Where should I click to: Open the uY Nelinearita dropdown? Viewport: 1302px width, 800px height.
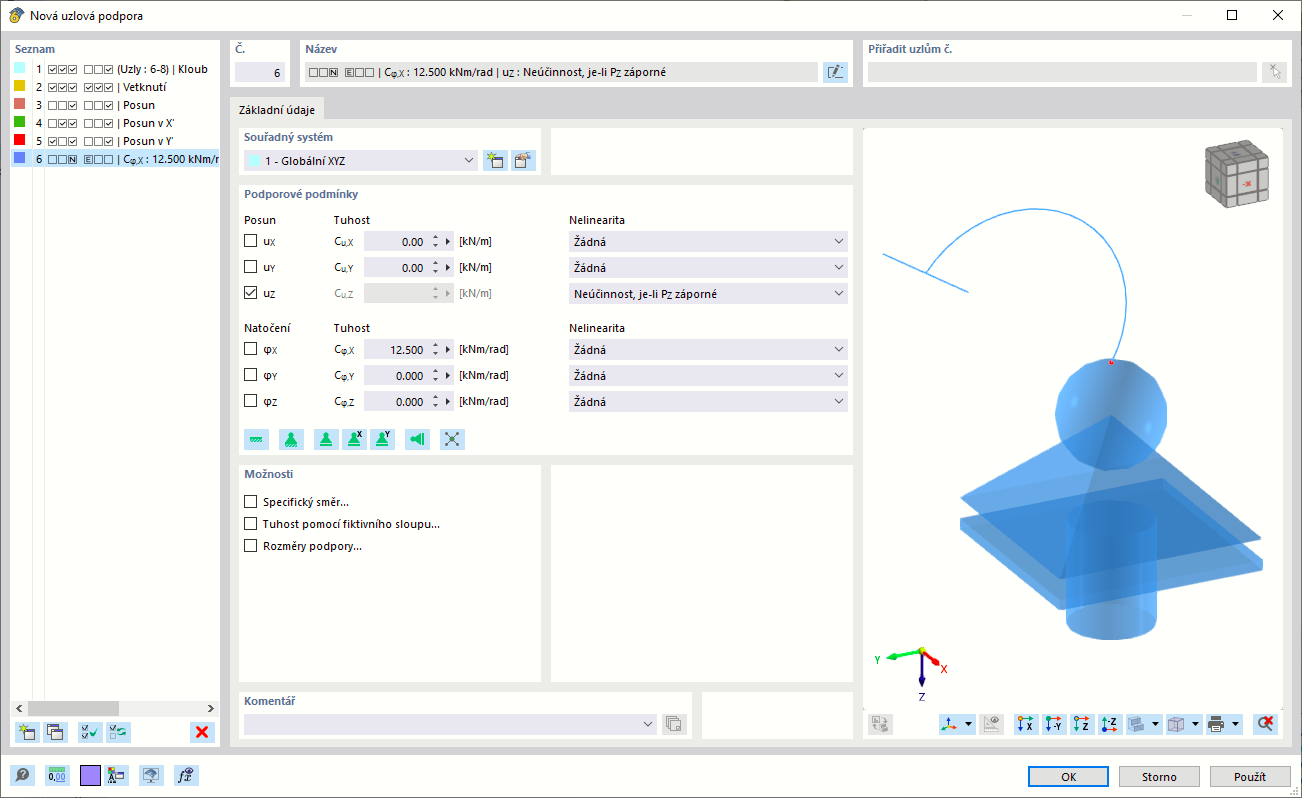[x=708, y=268]
